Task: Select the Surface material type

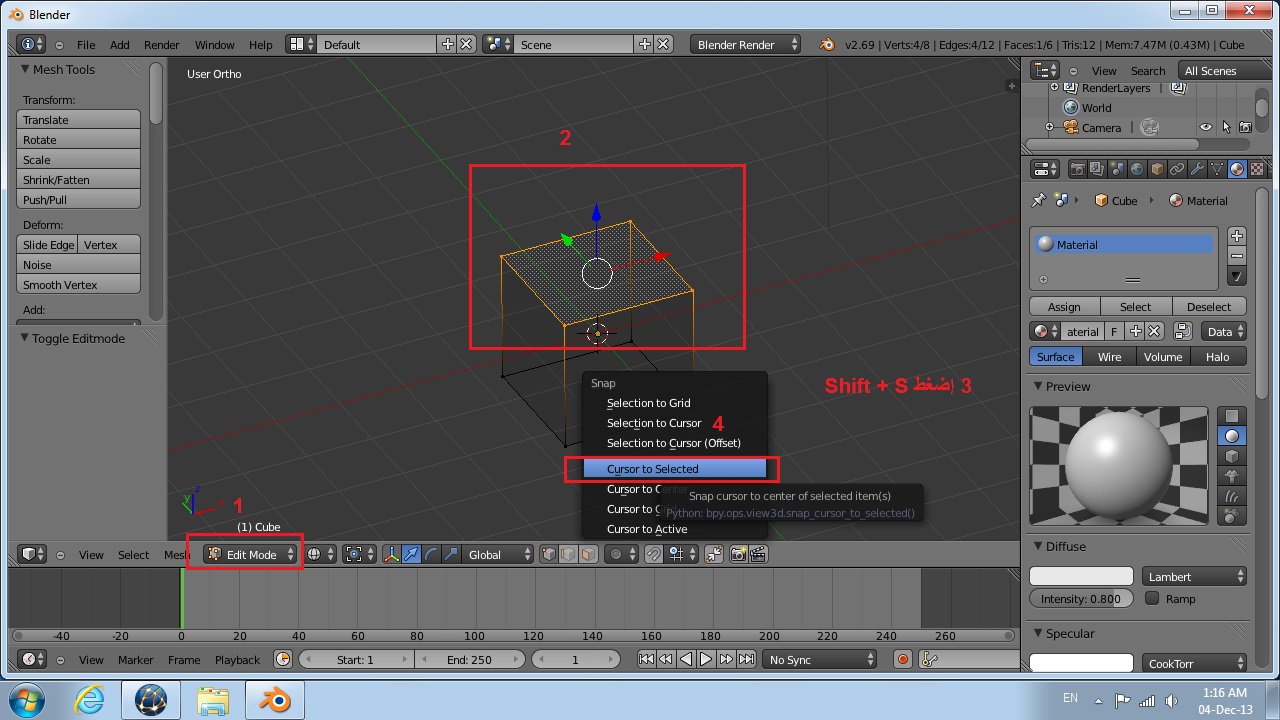Action: (1055, 356)
